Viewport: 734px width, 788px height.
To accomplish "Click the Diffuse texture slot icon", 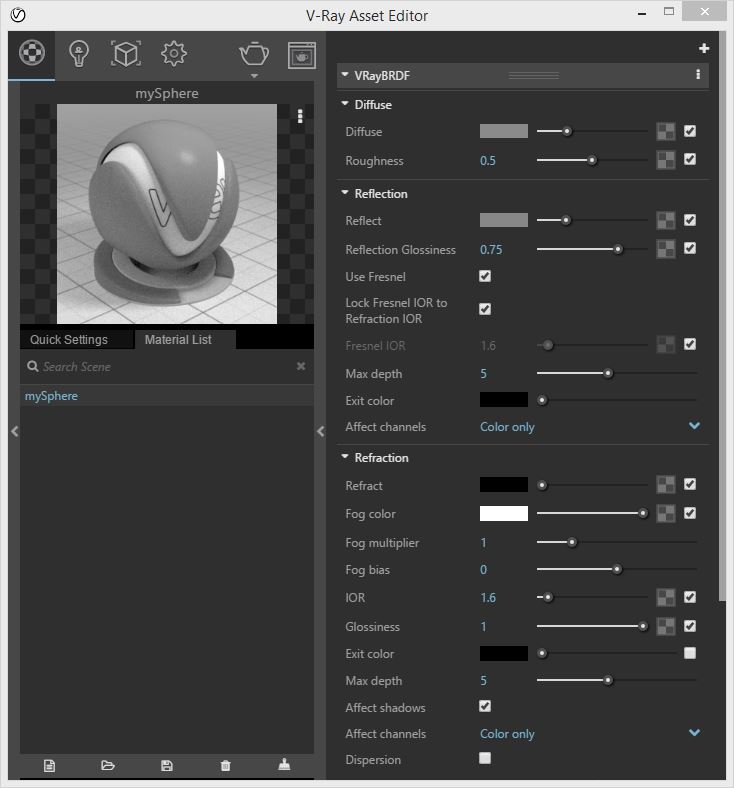I will (666, 132).
